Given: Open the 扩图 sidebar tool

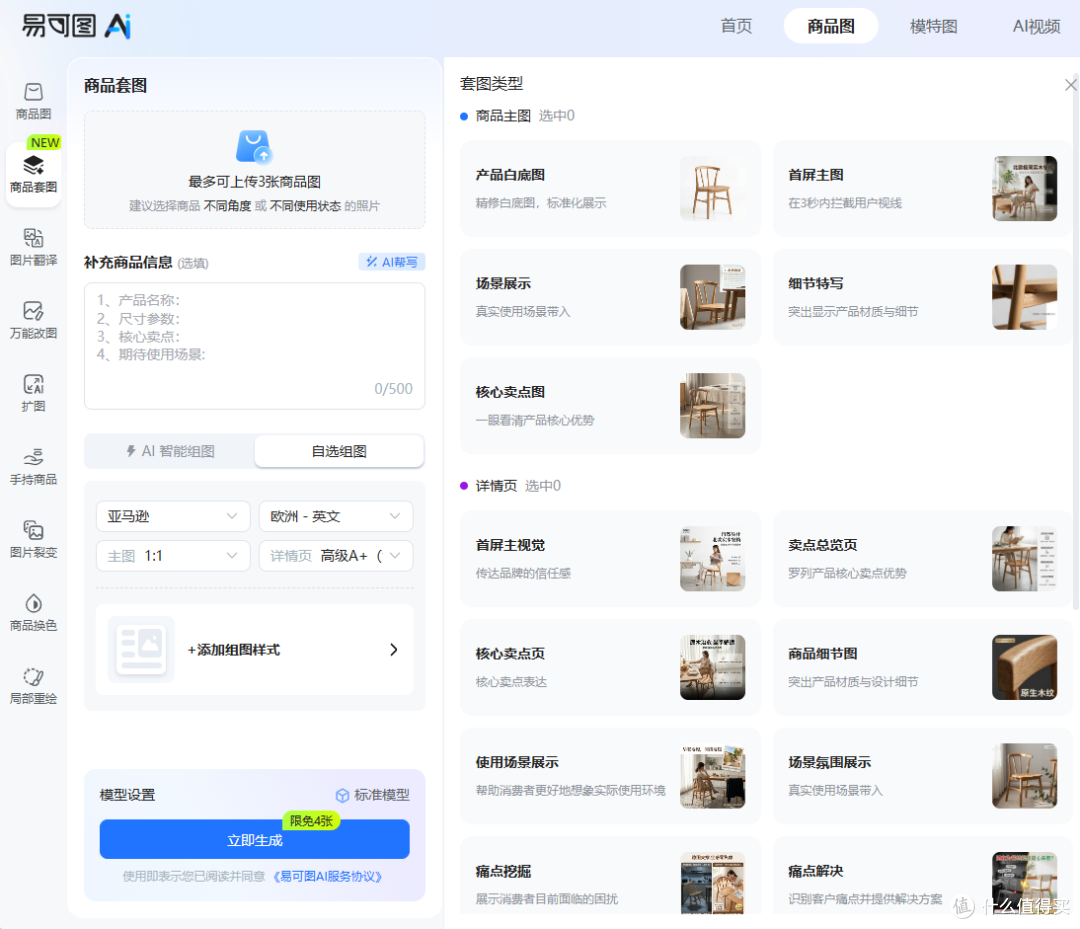Looking at the screenshot, I should point(33,393).
